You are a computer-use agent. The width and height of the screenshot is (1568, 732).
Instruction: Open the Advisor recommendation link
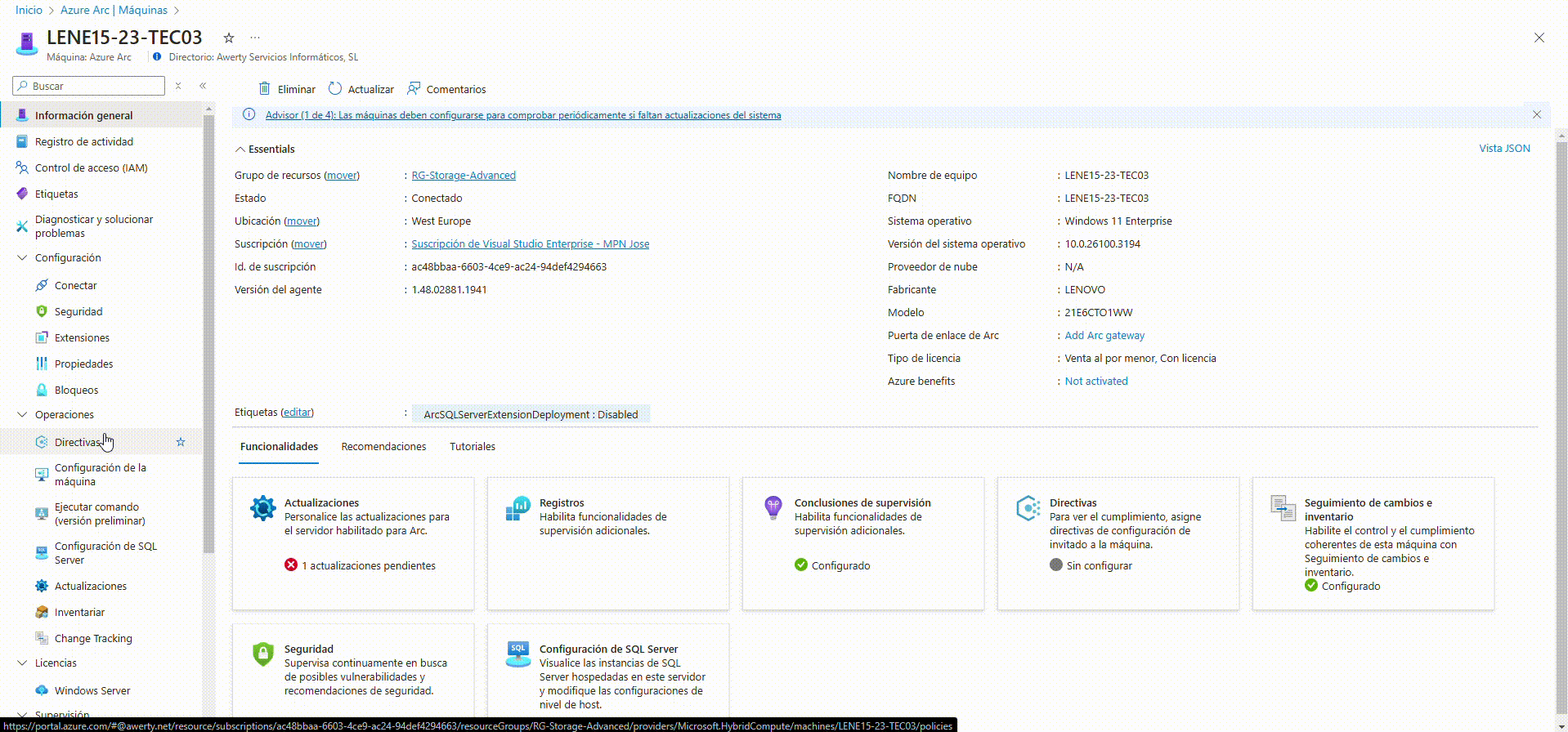tap(523, 115)
